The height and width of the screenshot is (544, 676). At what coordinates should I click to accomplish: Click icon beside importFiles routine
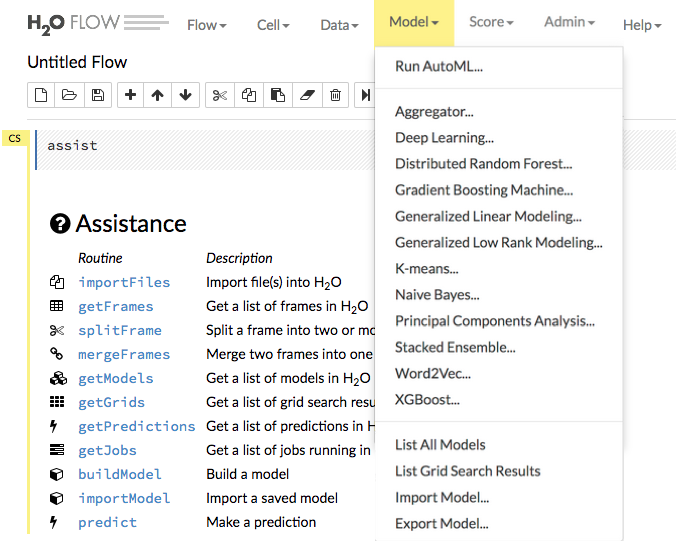[57, 282]
